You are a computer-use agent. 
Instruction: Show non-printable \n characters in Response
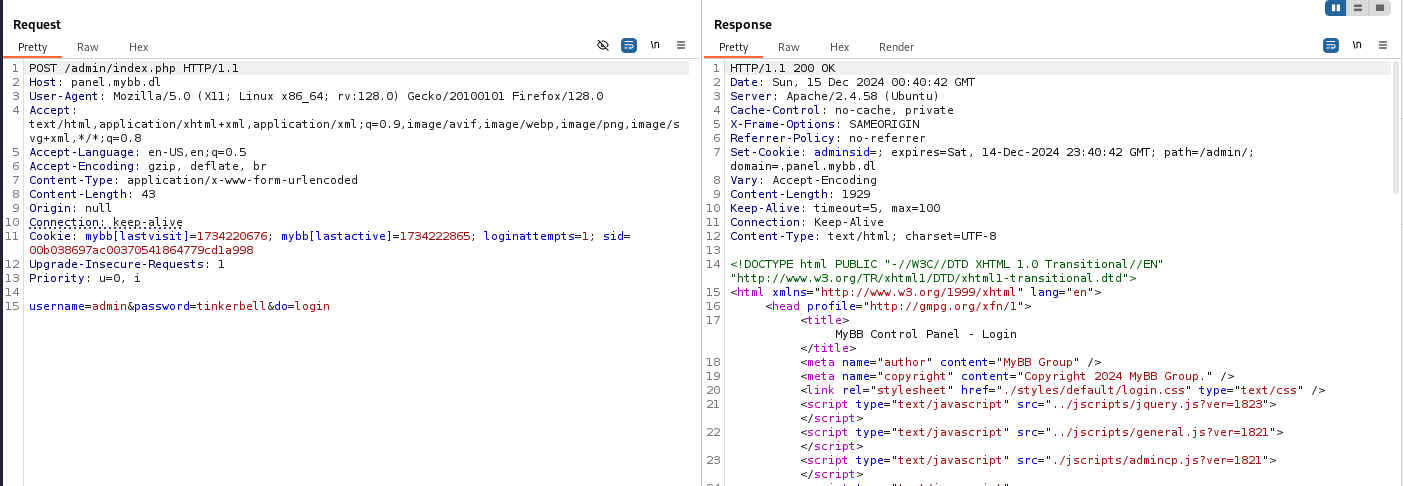[1357, 46]
